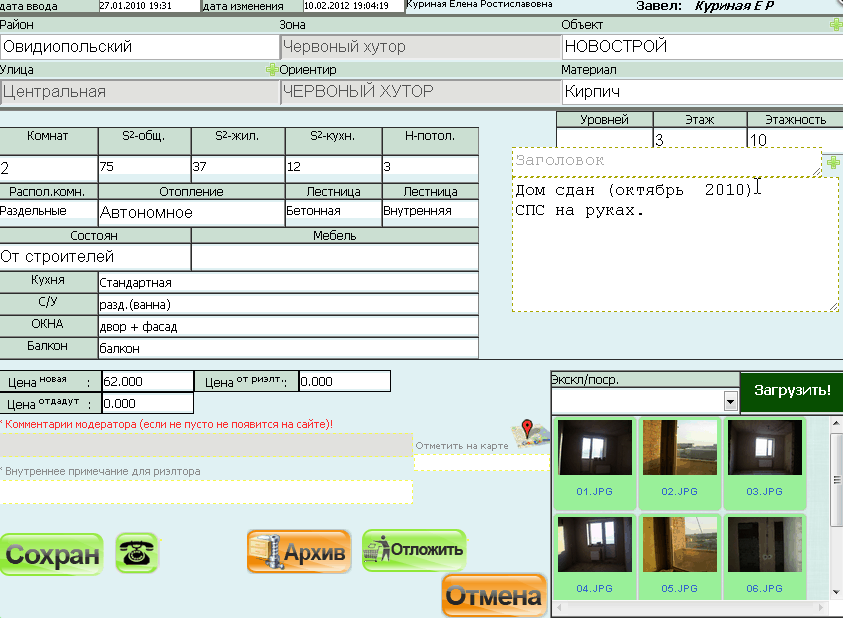Click the green plus icon beside Объект
This screenshot has height=618, width=843.
[x=835, y=25]
